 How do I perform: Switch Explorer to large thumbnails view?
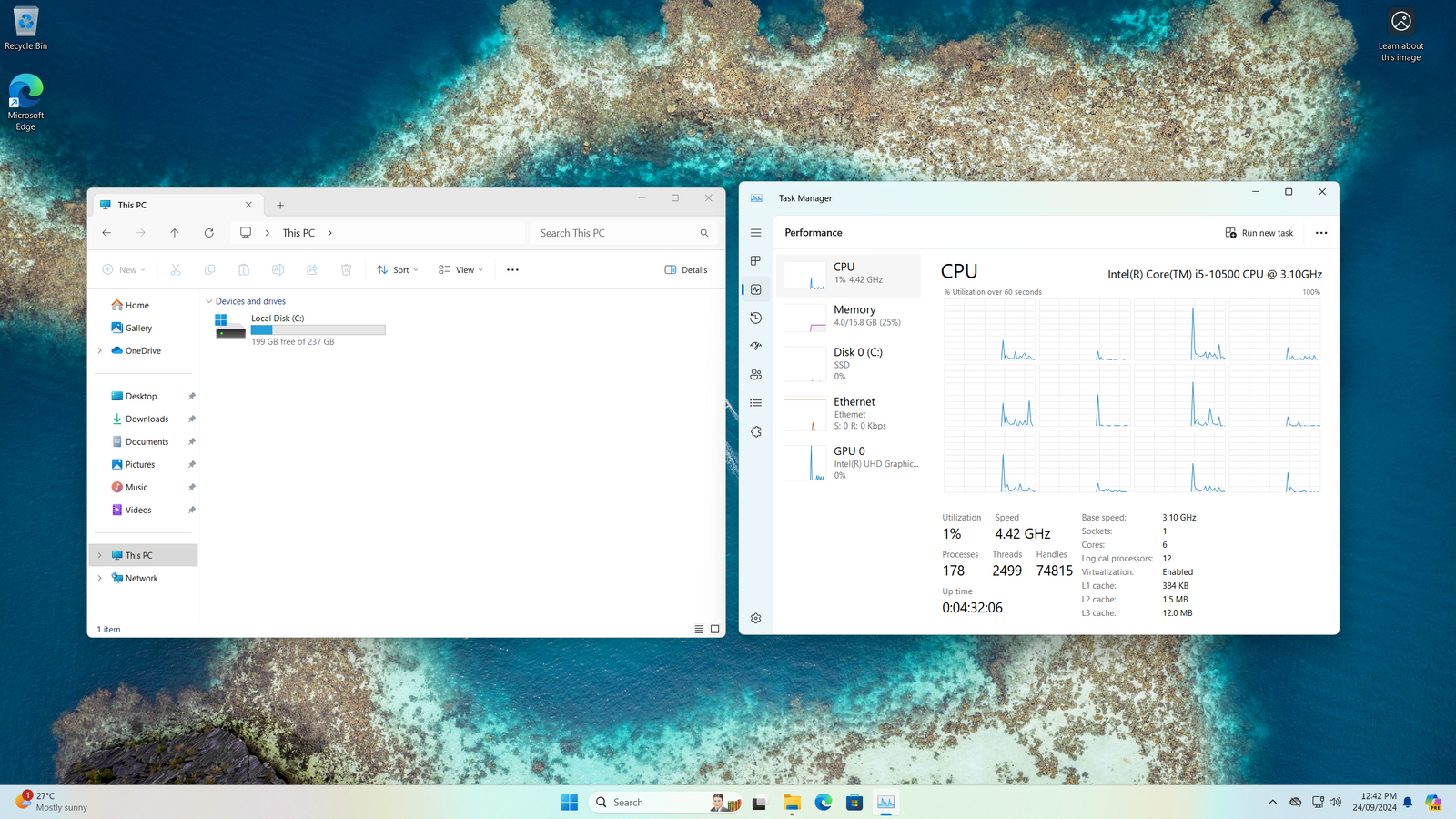(715, 630)
